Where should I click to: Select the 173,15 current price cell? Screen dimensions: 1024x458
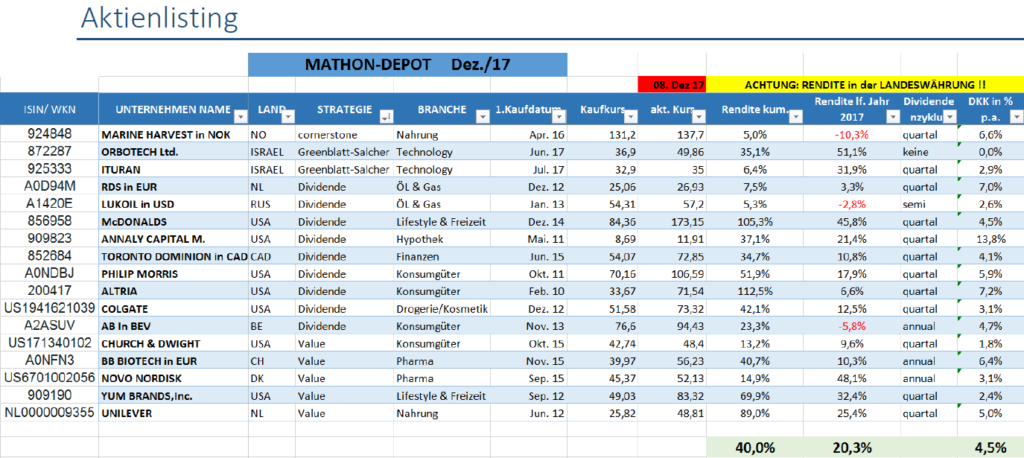(672, 221)
